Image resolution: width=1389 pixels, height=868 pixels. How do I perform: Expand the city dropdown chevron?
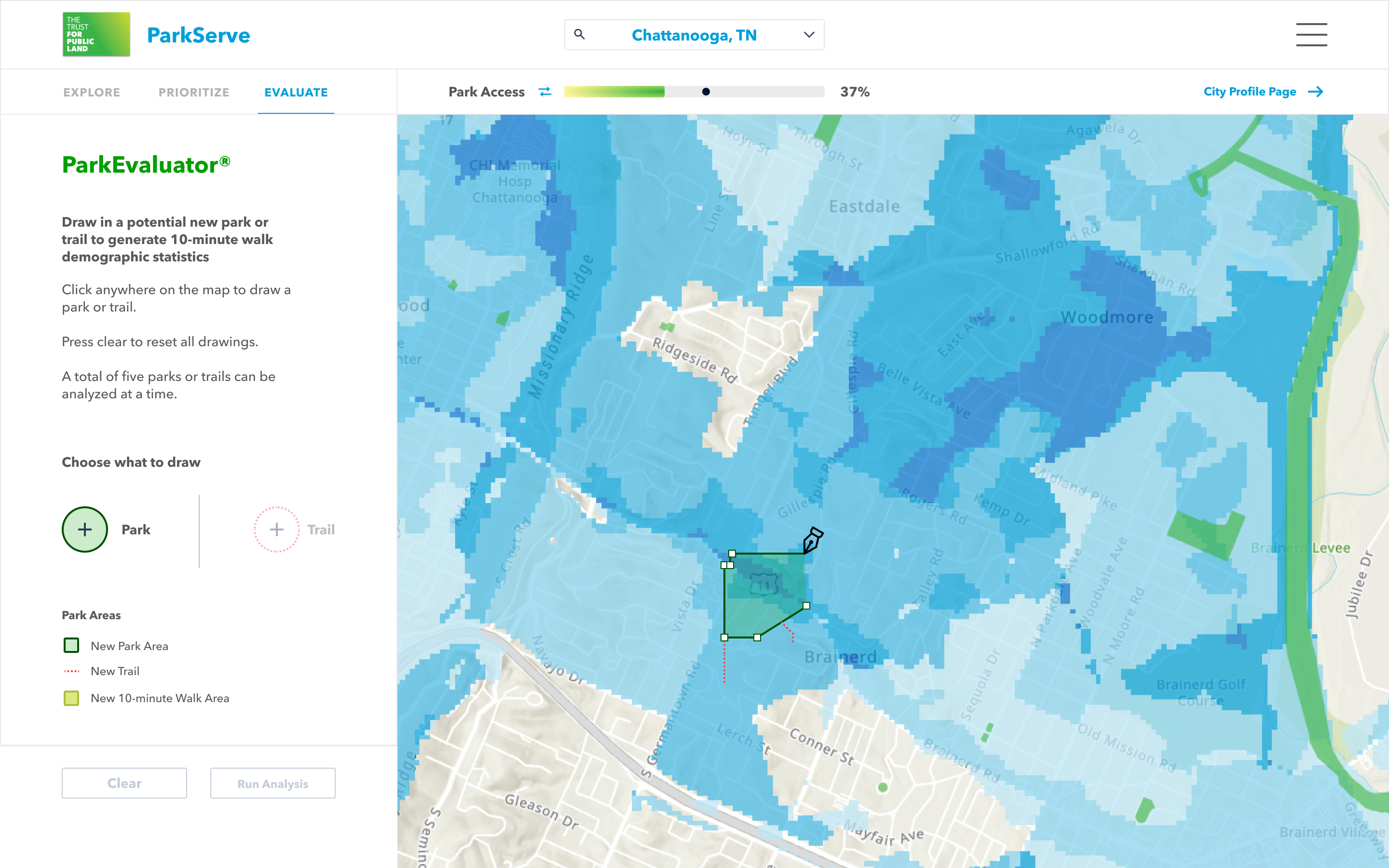pos(809,35)
